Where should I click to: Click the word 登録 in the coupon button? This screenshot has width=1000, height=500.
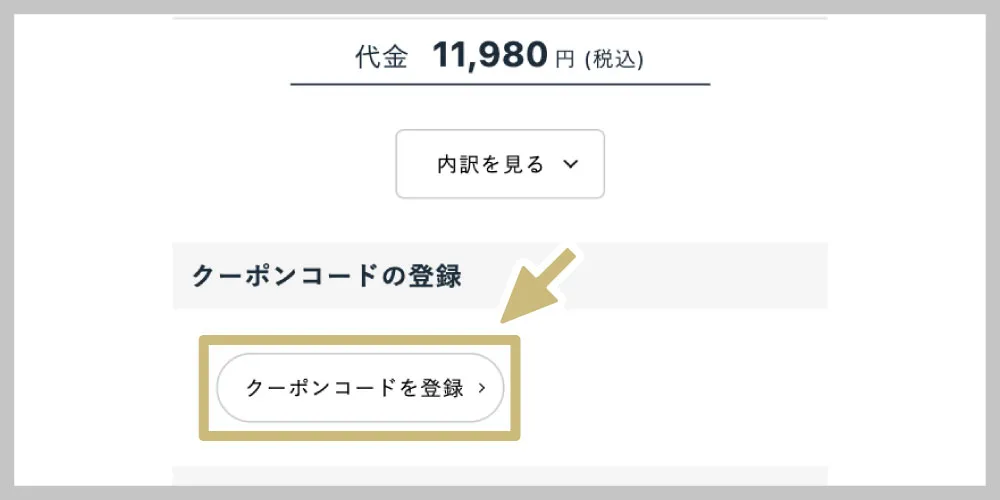[x=444, y=389]
